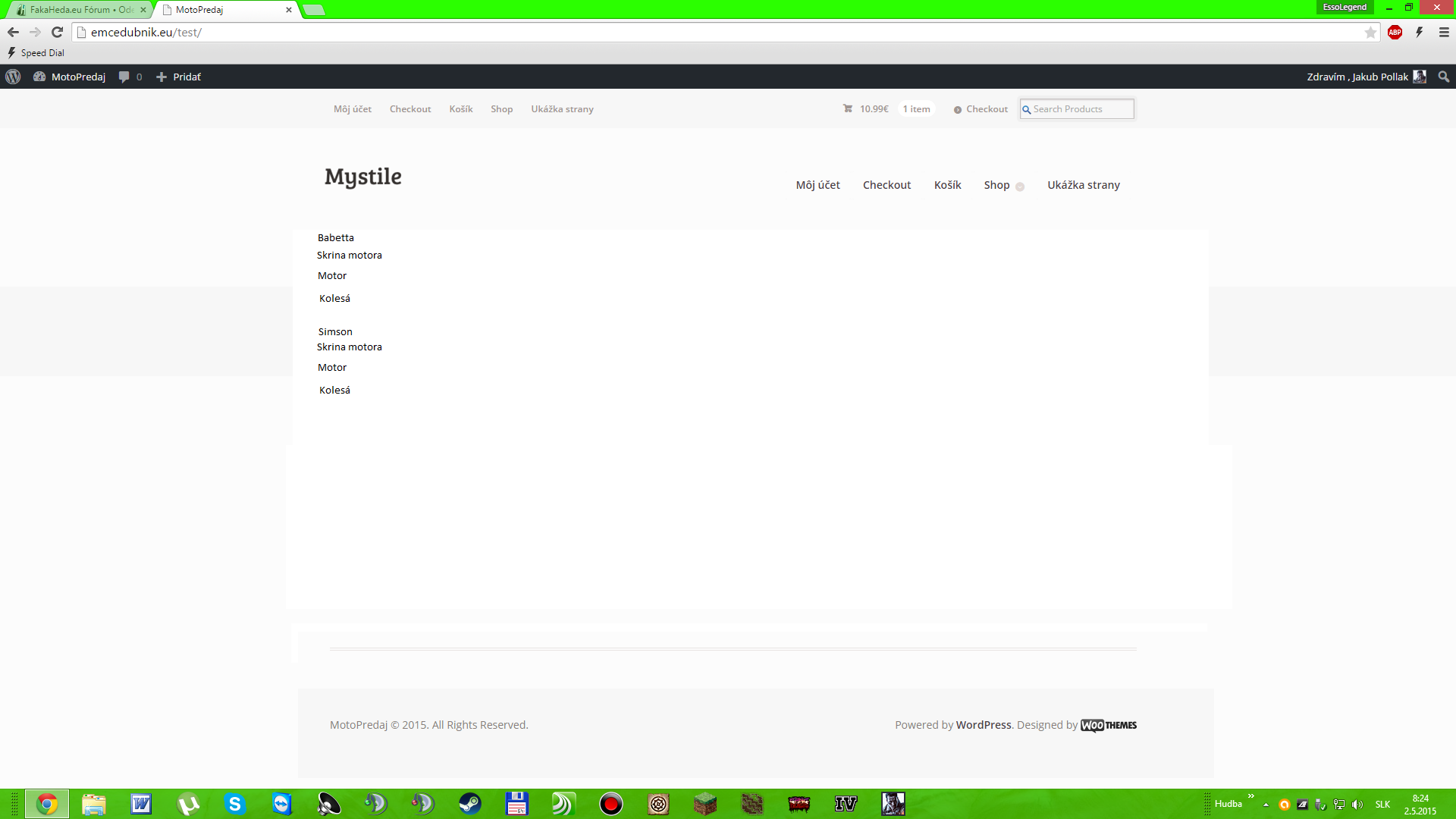The height and width of the screenshot is (819, 1456).
Task: Click the AdBlock Plus extension icon
Action: coord(1395,32)
